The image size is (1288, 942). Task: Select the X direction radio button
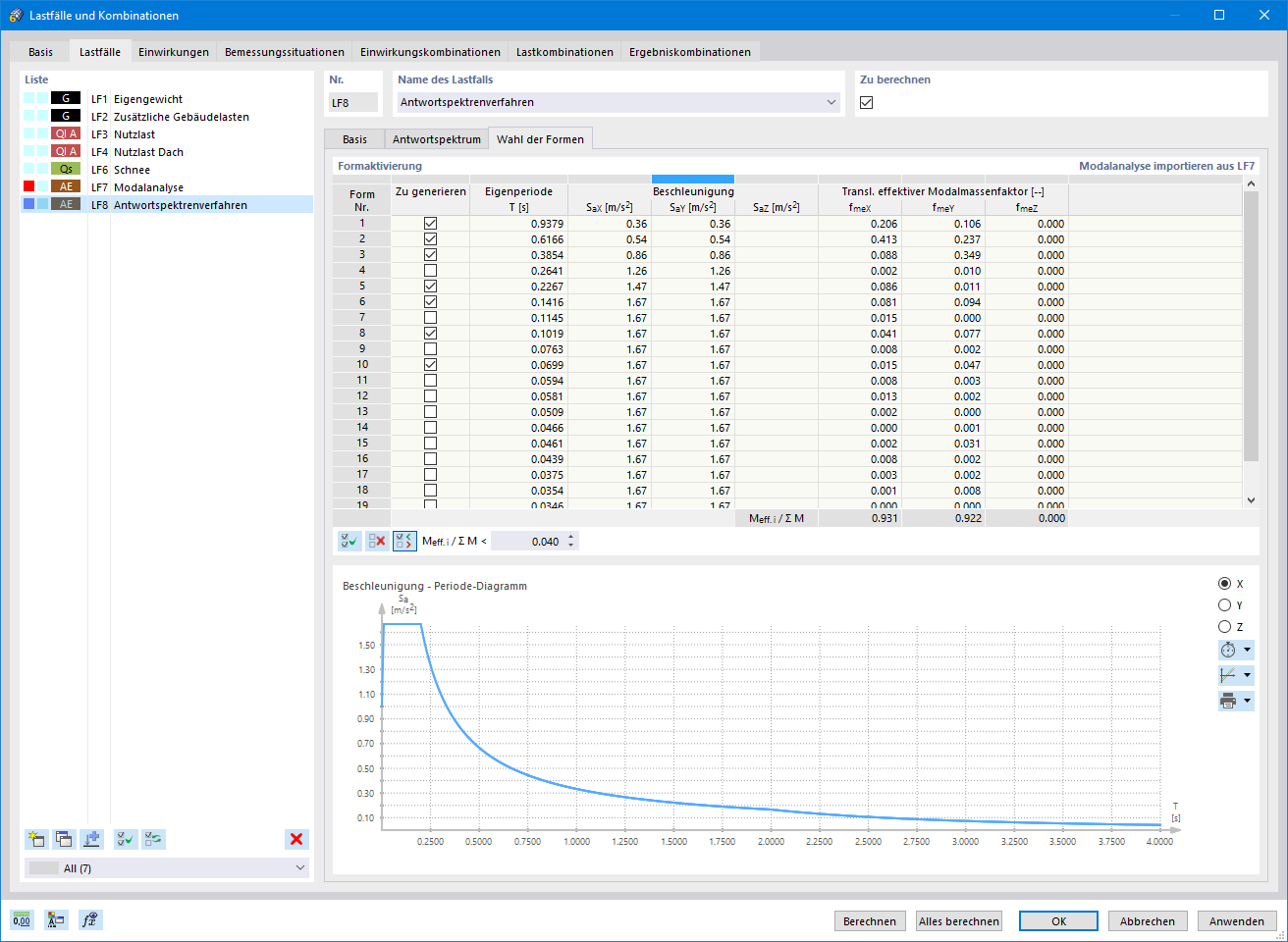pyautogui.click(x=1224, y=584)
